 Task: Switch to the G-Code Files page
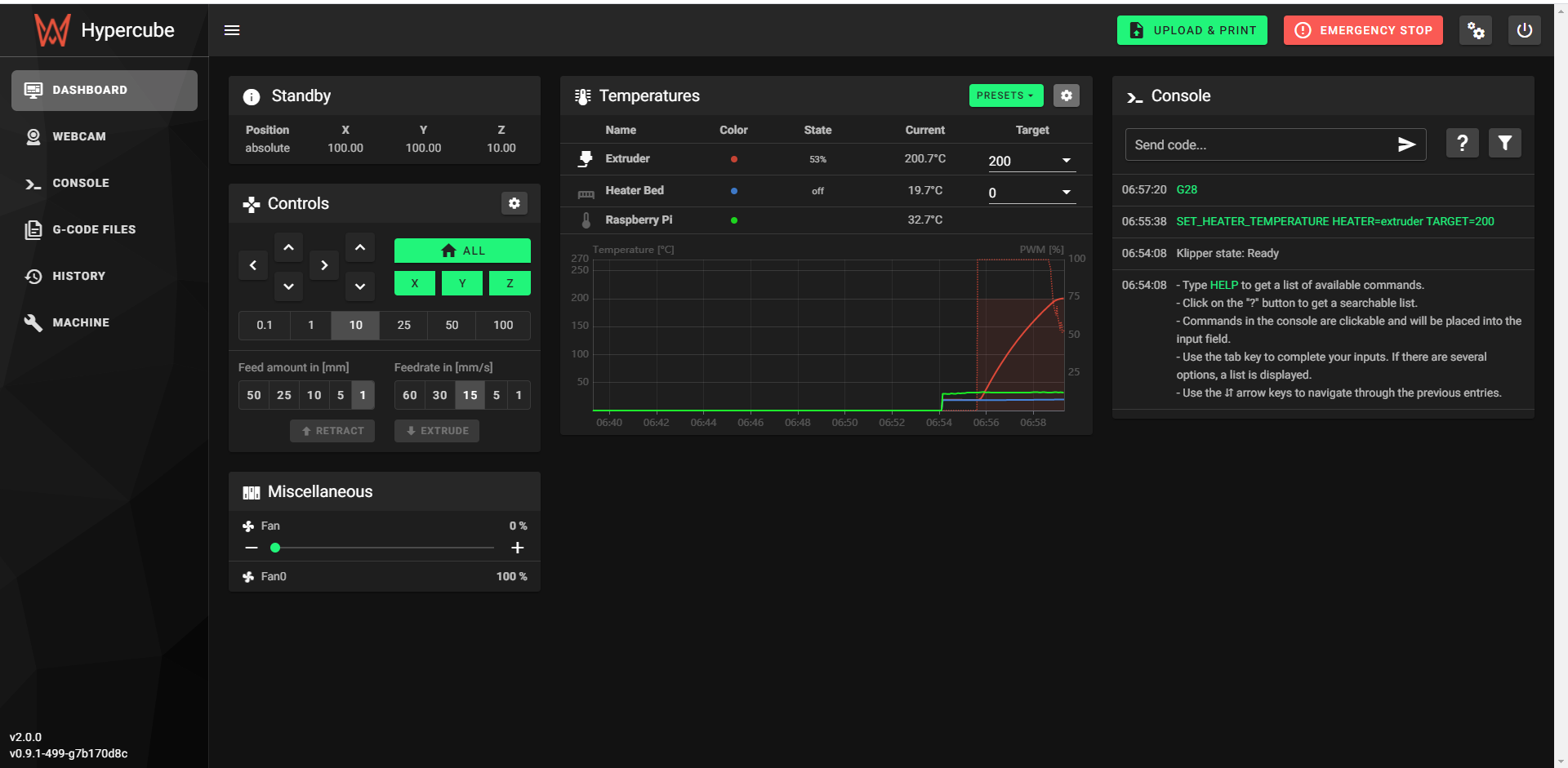[94, 229]
